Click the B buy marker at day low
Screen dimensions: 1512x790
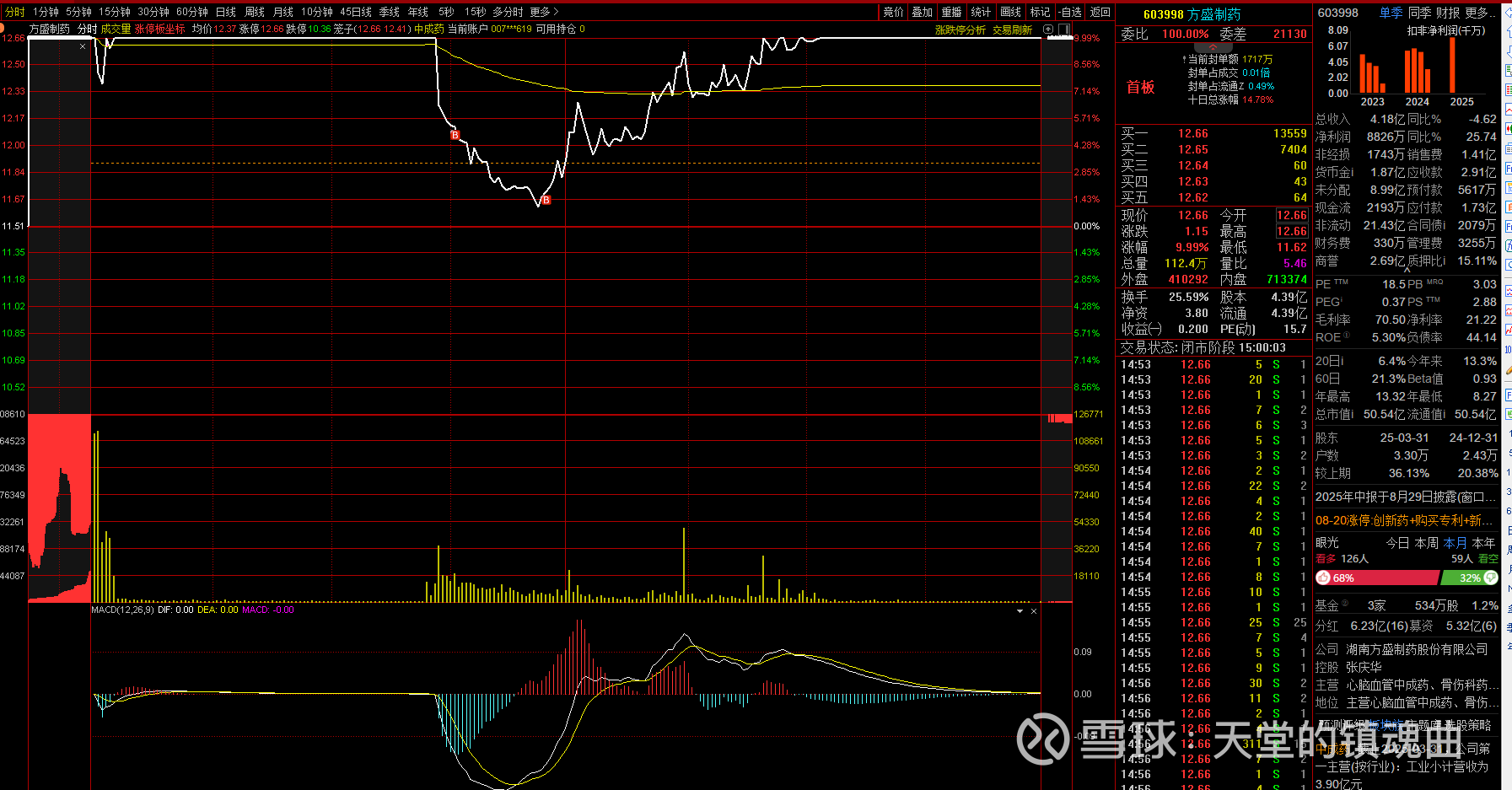(546, 200)
